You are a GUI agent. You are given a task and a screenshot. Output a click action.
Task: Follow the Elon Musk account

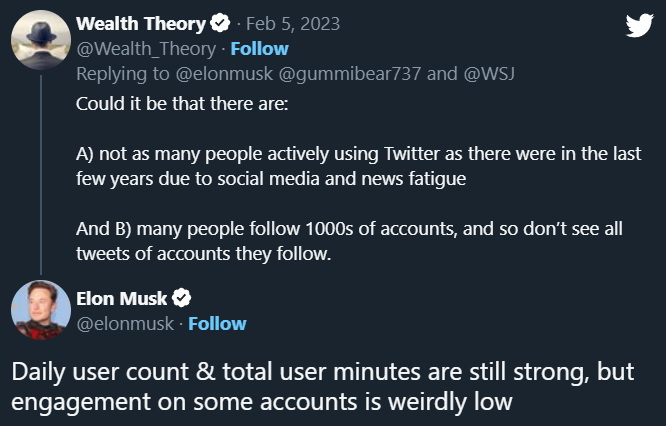coord(217,323)
